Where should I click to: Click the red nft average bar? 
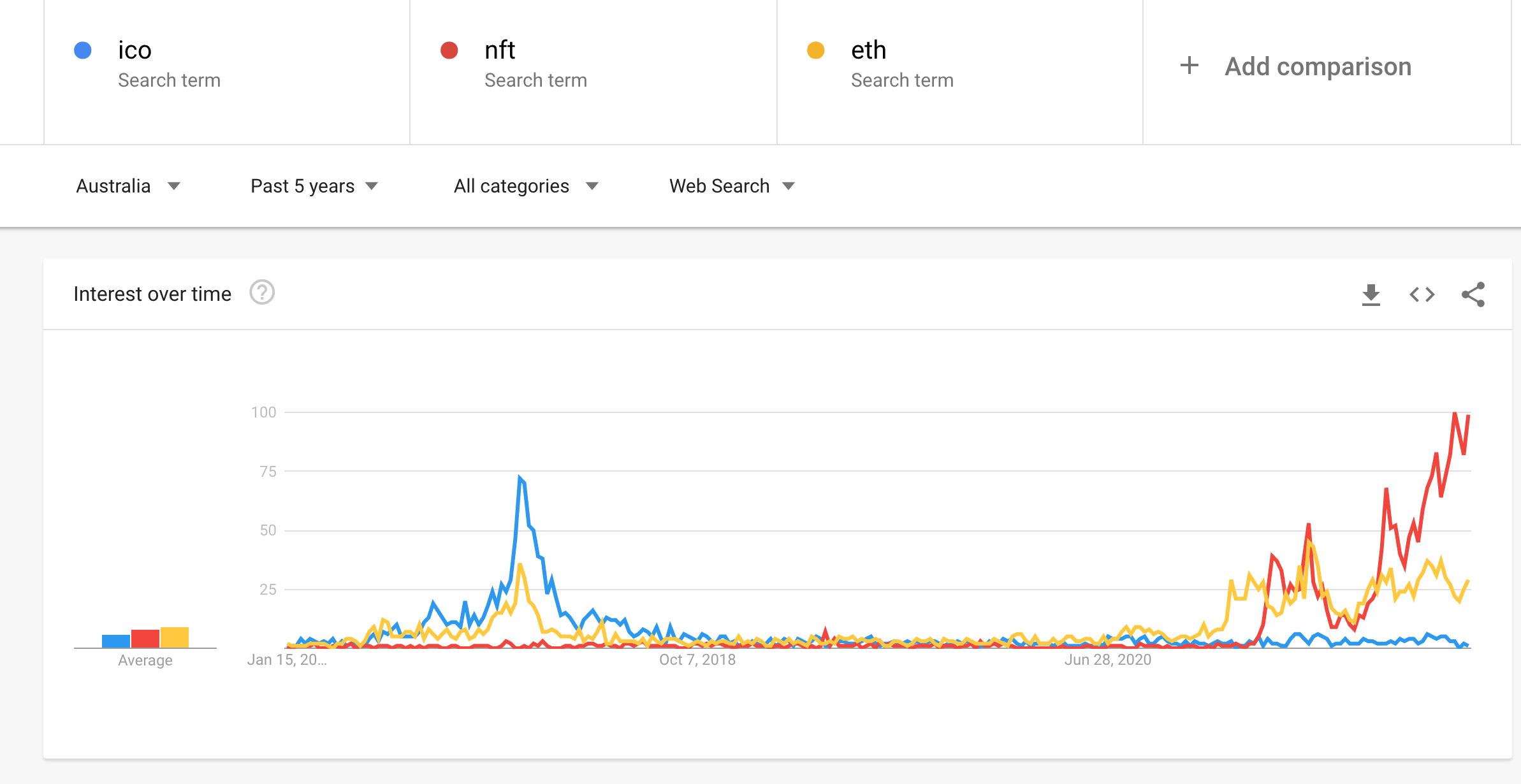(x=145, y=639)
